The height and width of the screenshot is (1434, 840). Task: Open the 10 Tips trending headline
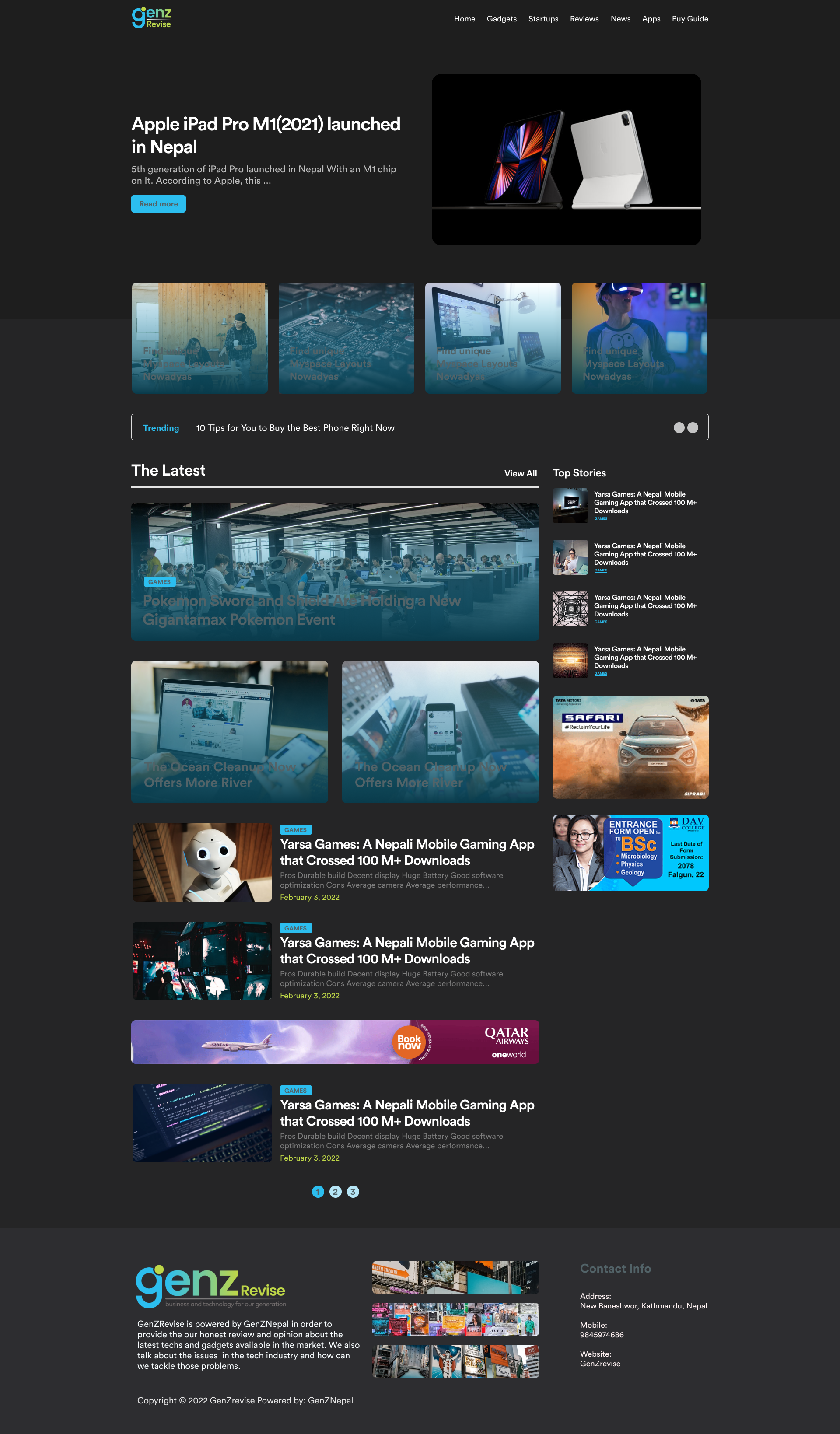point(295,428)
